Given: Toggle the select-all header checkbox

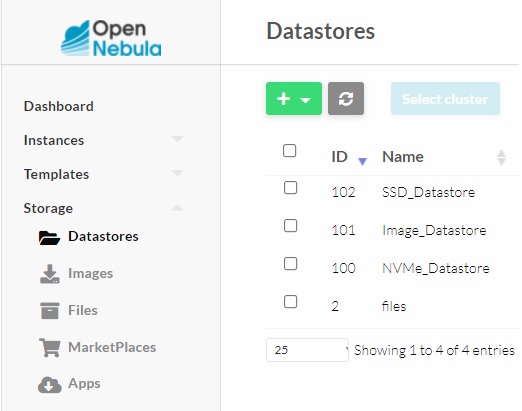Looking at the screenshot, I should (x=289, y=151).
